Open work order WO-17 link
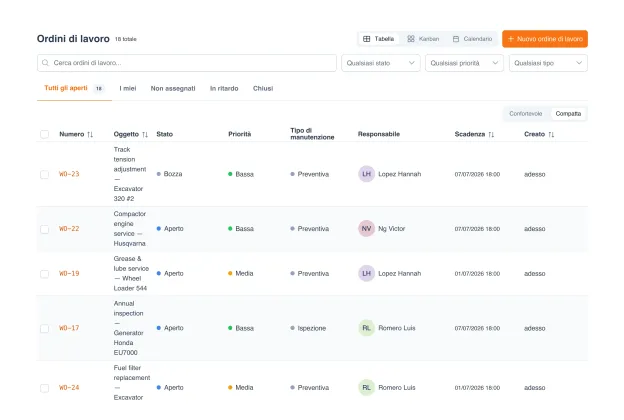The height and width of the screenshot is (420, 624). tap(69, 328)
